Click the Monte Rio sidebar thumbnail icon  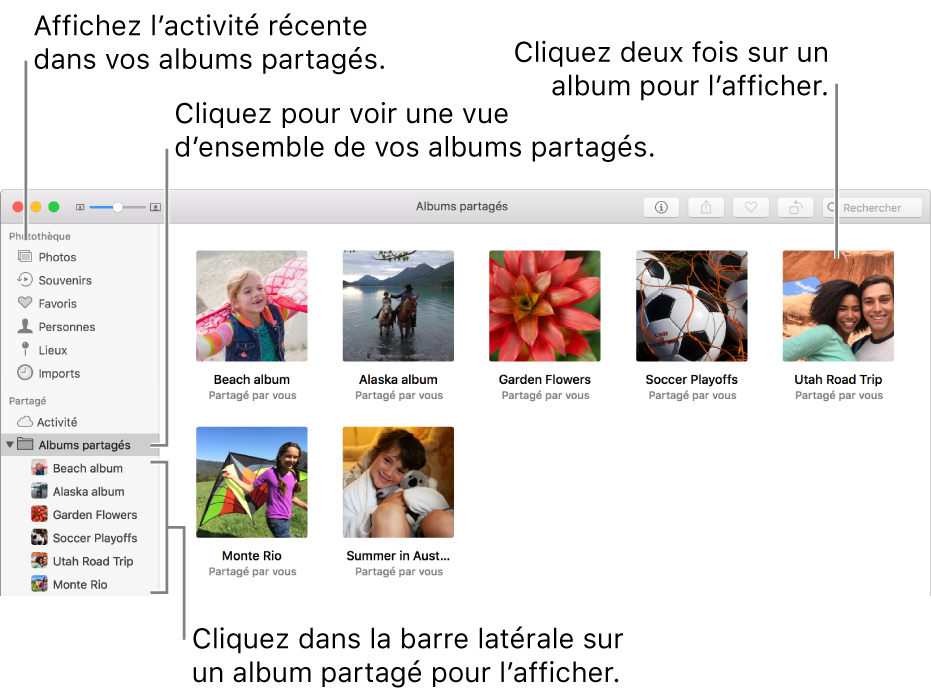point(39,584)
